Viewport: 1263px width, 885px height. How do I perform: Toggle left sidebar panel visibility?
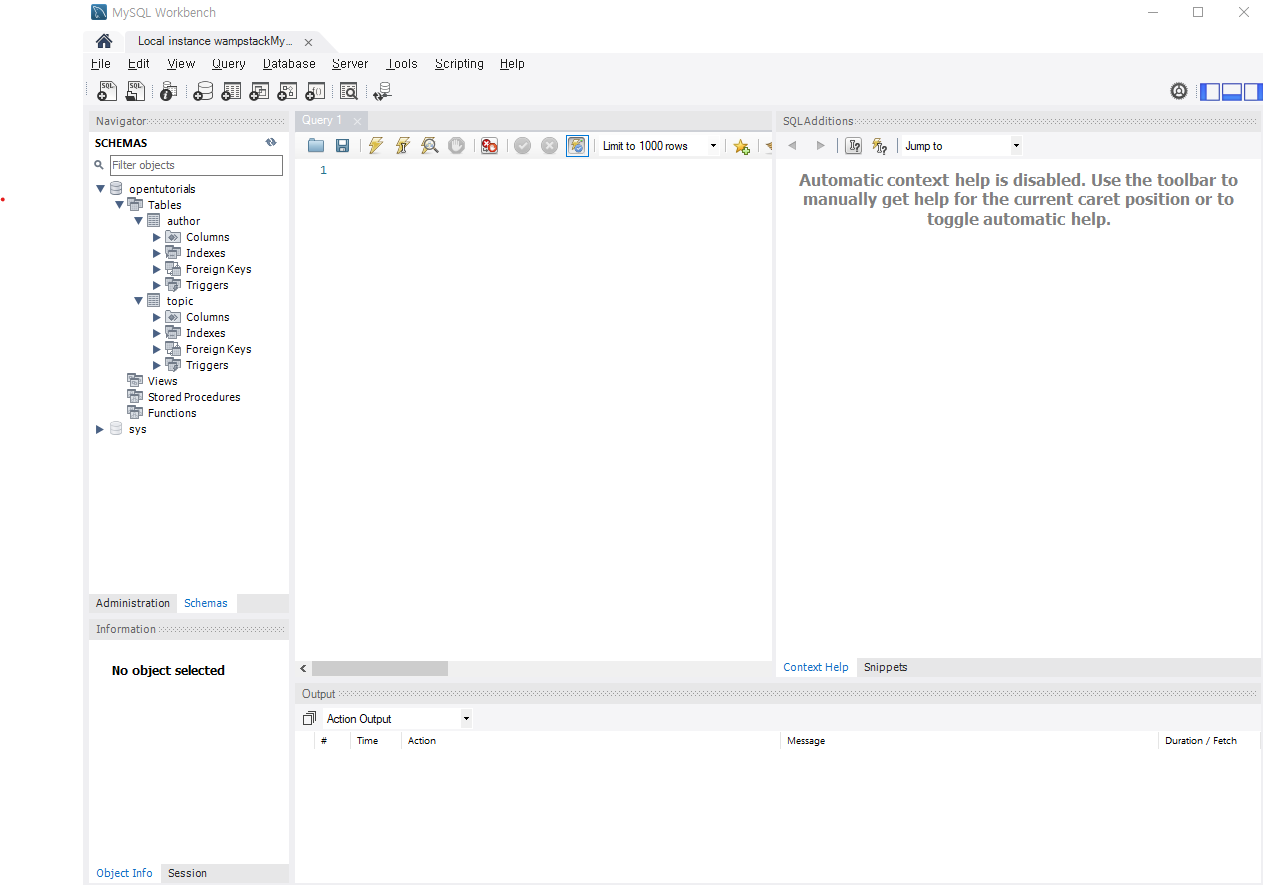pos(1210,91)
